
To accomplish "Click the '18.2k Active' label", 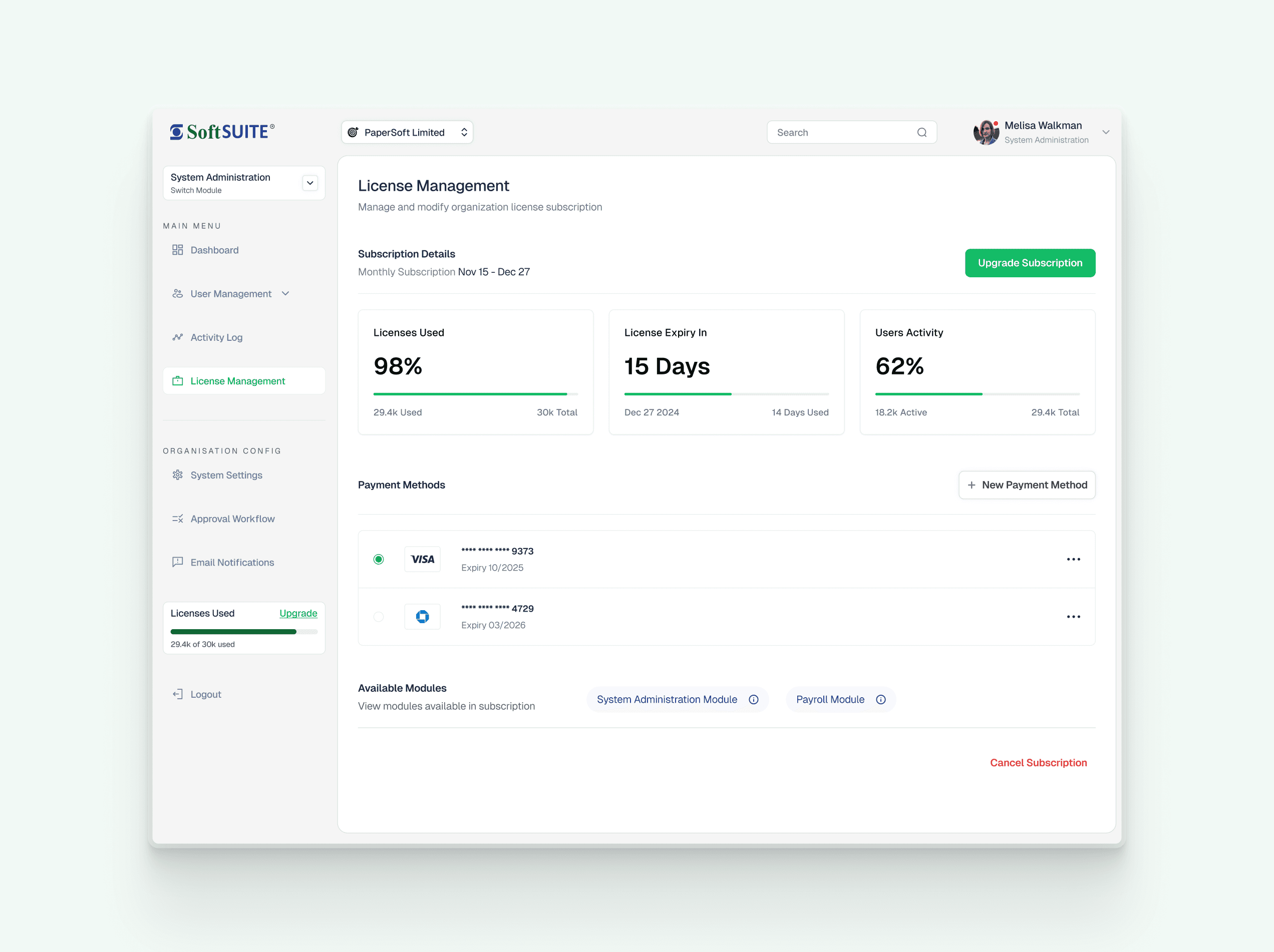I will pyautogui.click(x=901, y=412).
